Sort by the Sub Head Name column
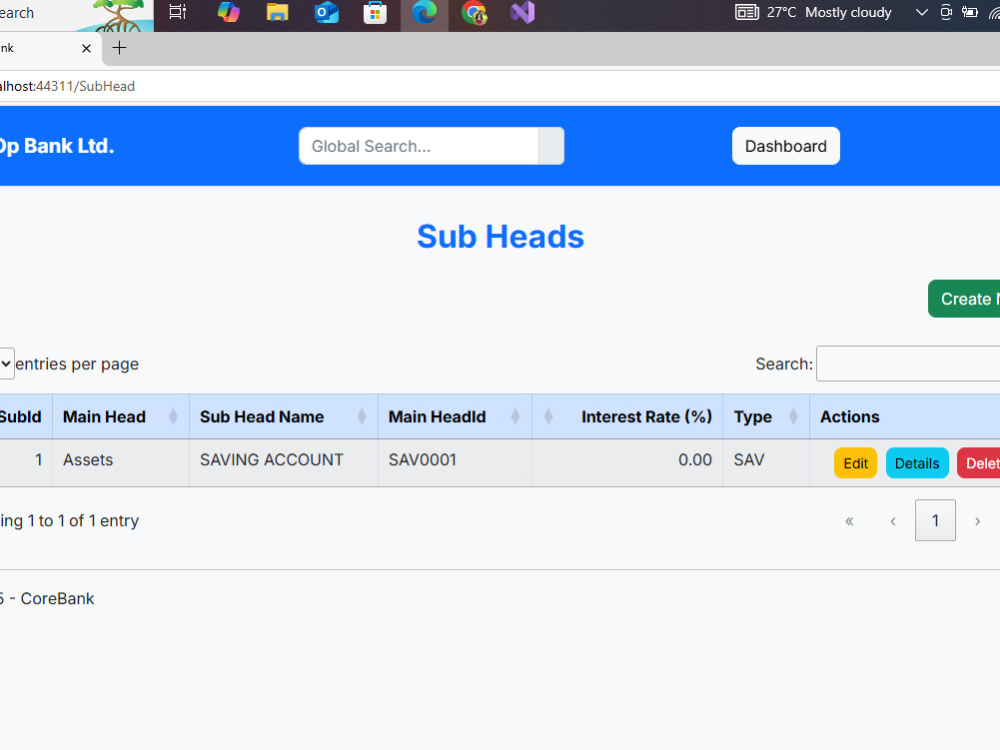The image size is (1000, 750). tap(283, 416)
